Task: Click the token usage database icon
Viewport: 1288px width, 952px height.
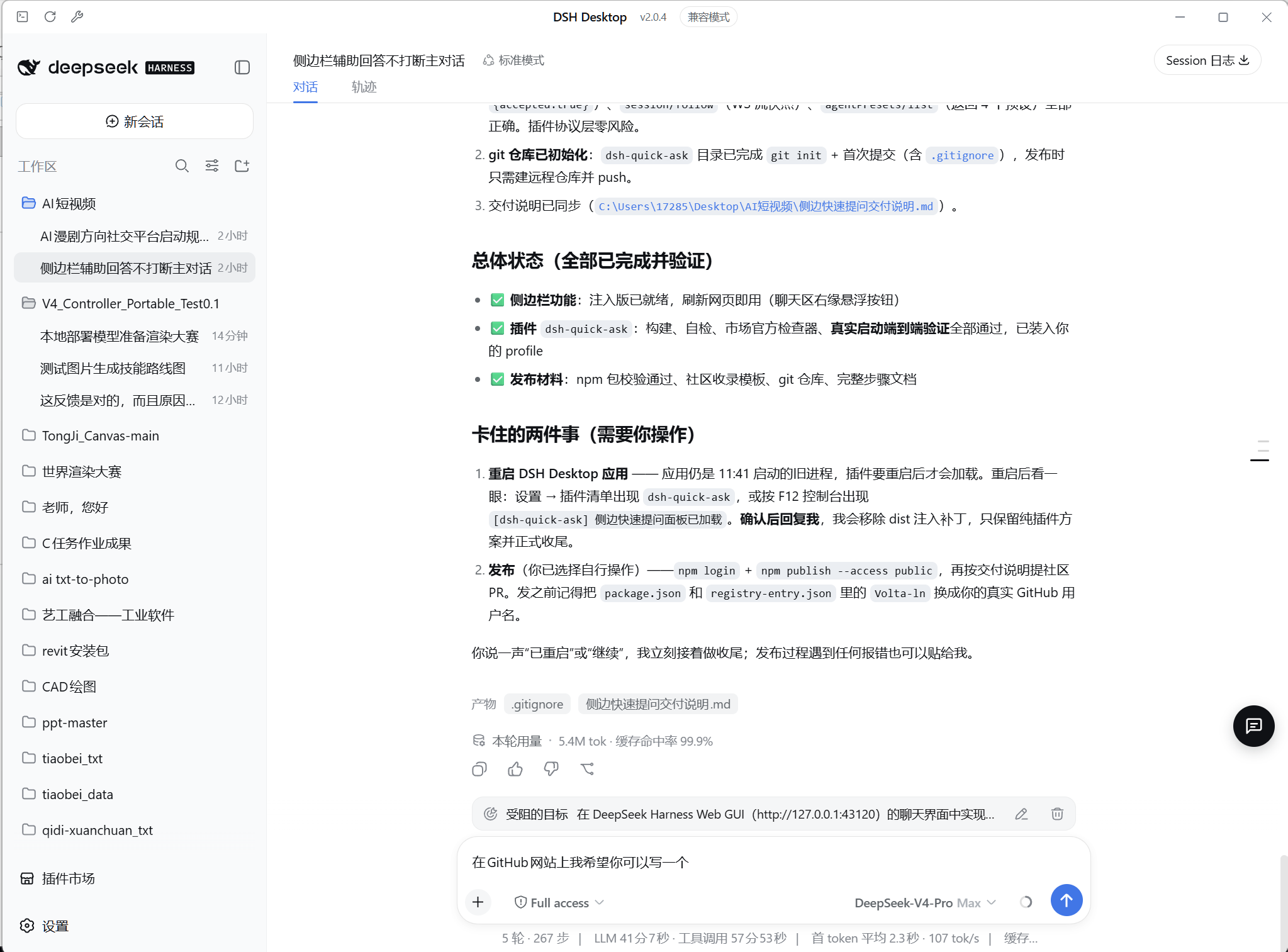Action: 479,741
